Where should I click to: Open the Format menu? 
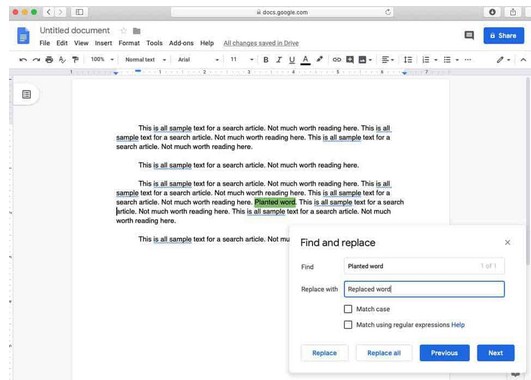tap(129, 43)
